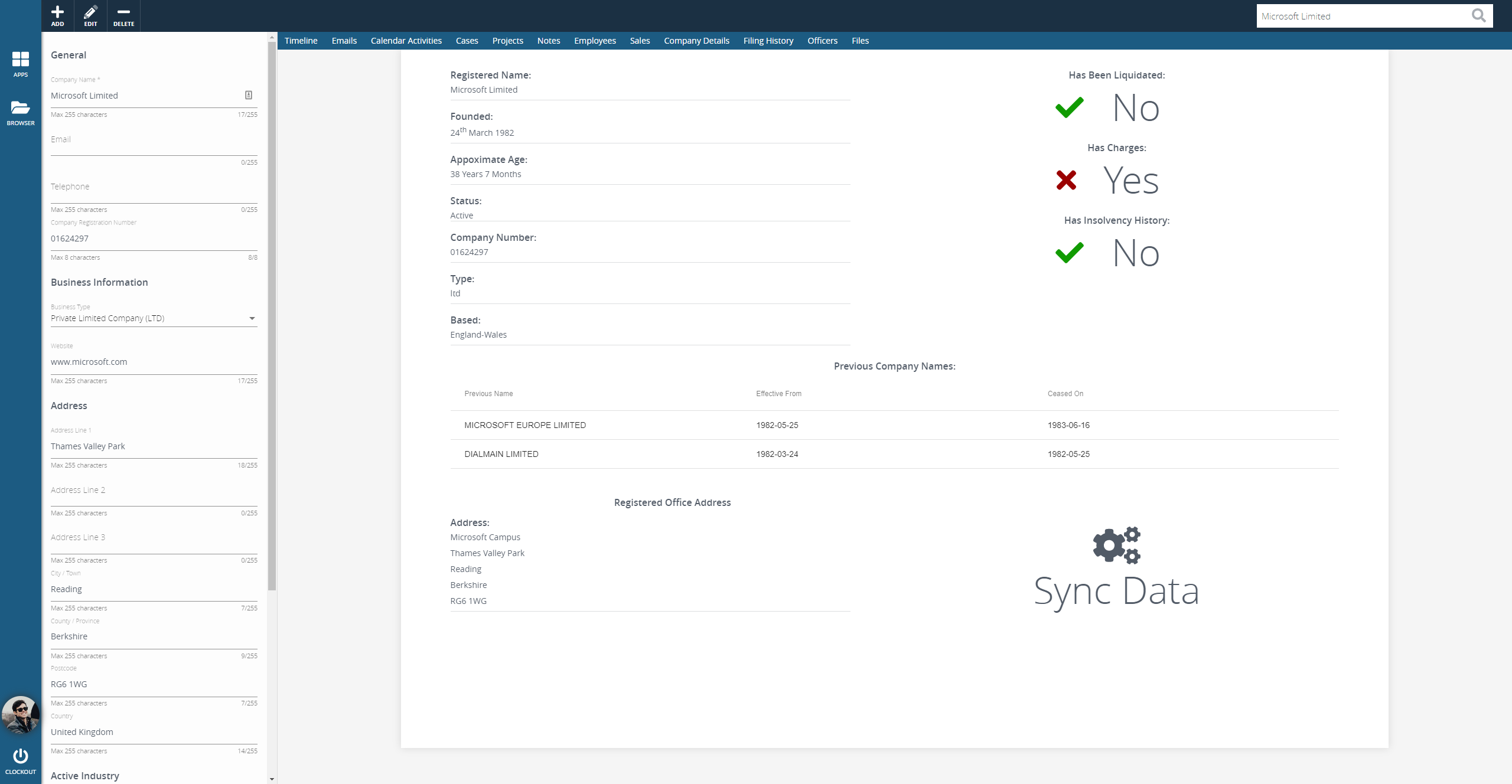Click the Sync Data gears icon
Viewport: 1512px width, 784px height.
point(1116,544)
